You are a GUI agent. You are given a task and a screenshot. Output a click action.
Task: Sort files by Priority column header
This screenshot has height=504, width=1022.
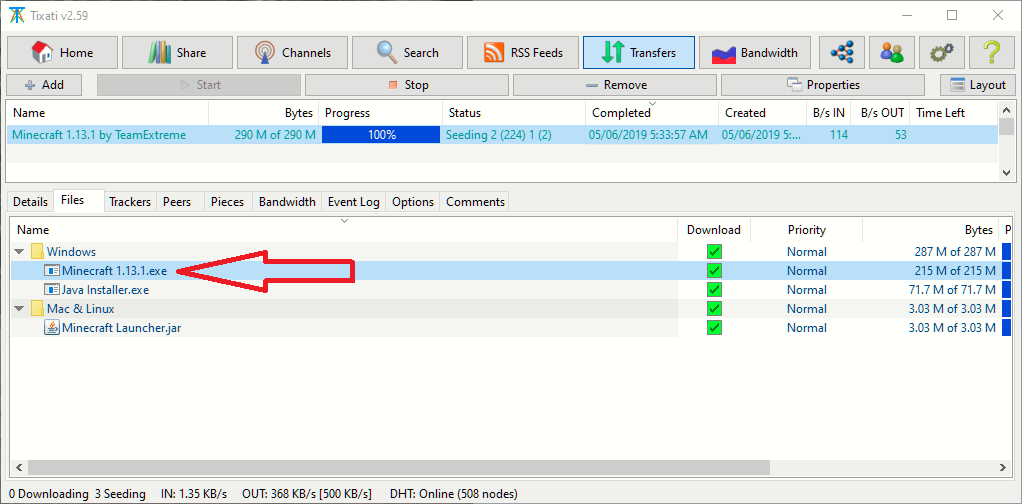(x=806, y=230)
